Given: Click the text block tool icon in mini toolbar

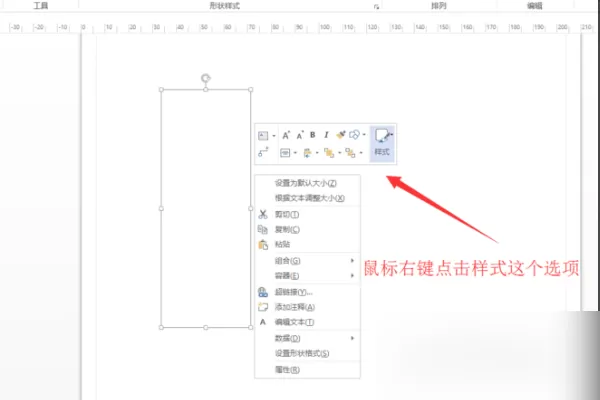Looking at the screenshot, I should (263, 136).
